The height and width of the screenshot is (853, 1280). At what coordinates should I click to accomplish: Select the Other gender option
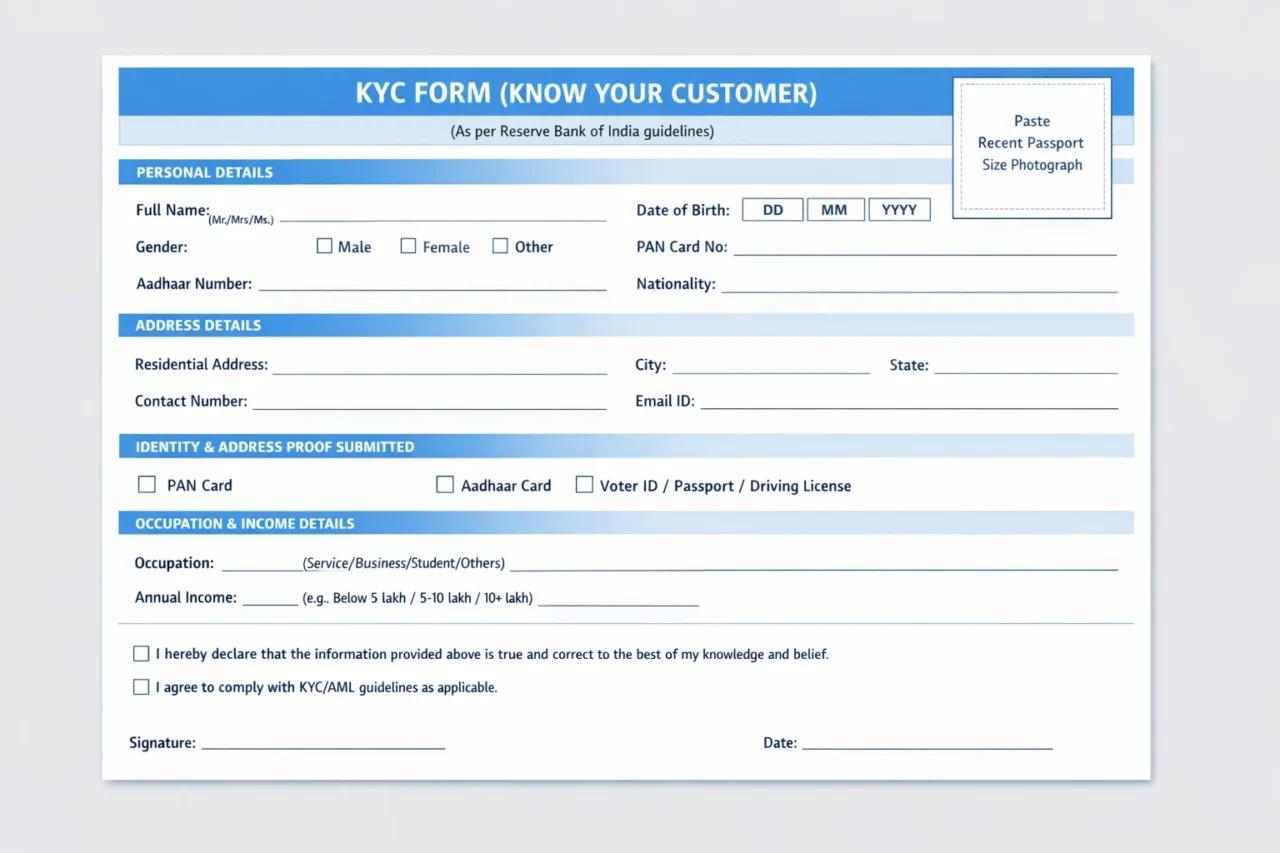point(500,245)
